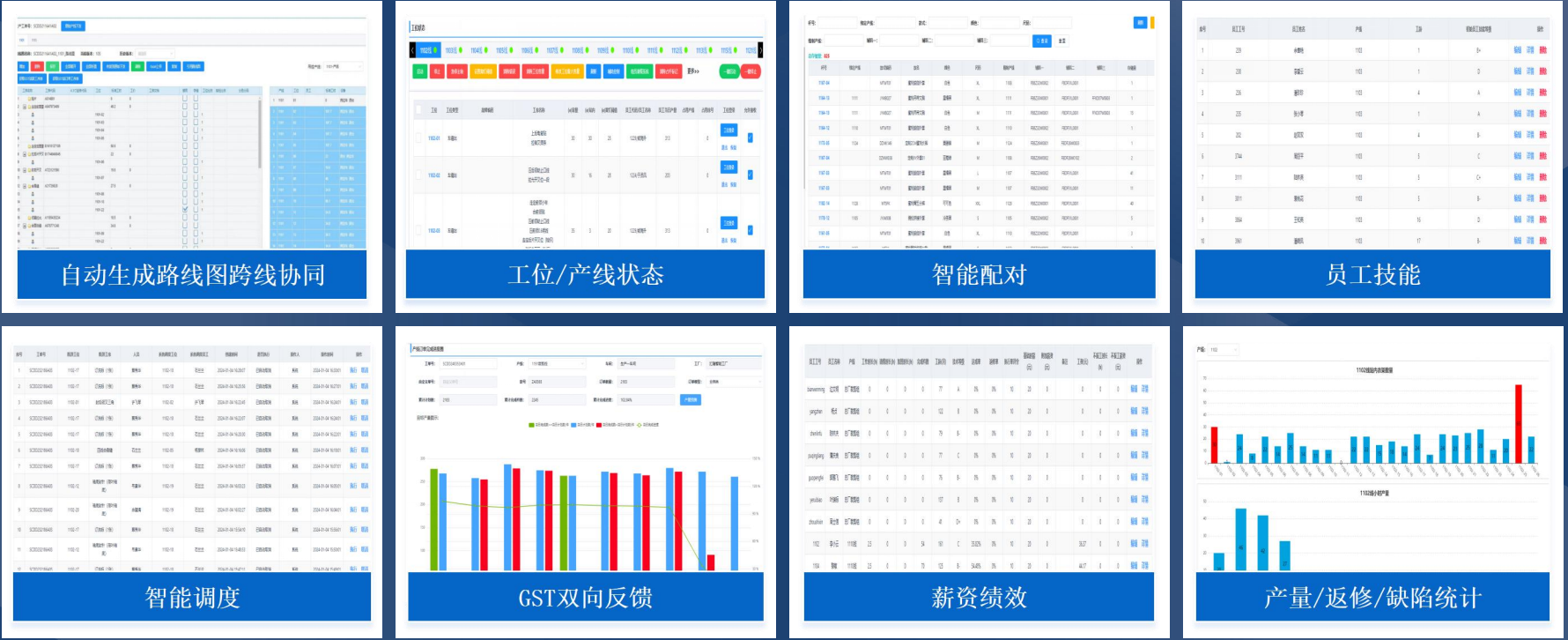Toggle the checked checkbox in routing tree table

184,210
